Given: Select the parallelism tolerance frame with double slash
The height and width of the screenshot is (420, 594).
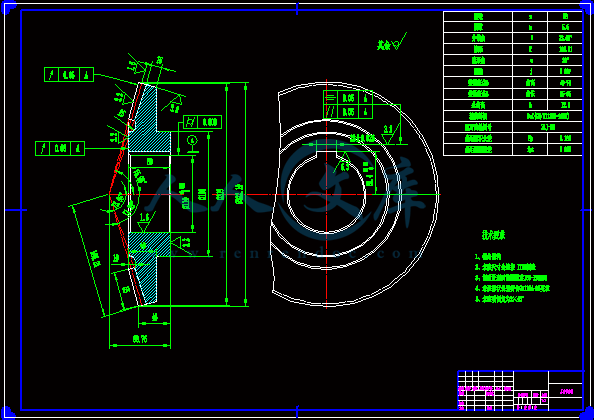Looking at the screenshot, I should click(348, 111).
